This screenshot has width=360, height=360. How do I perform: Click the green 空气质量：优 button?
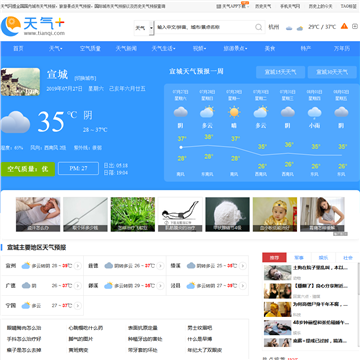tap(28, 169)
